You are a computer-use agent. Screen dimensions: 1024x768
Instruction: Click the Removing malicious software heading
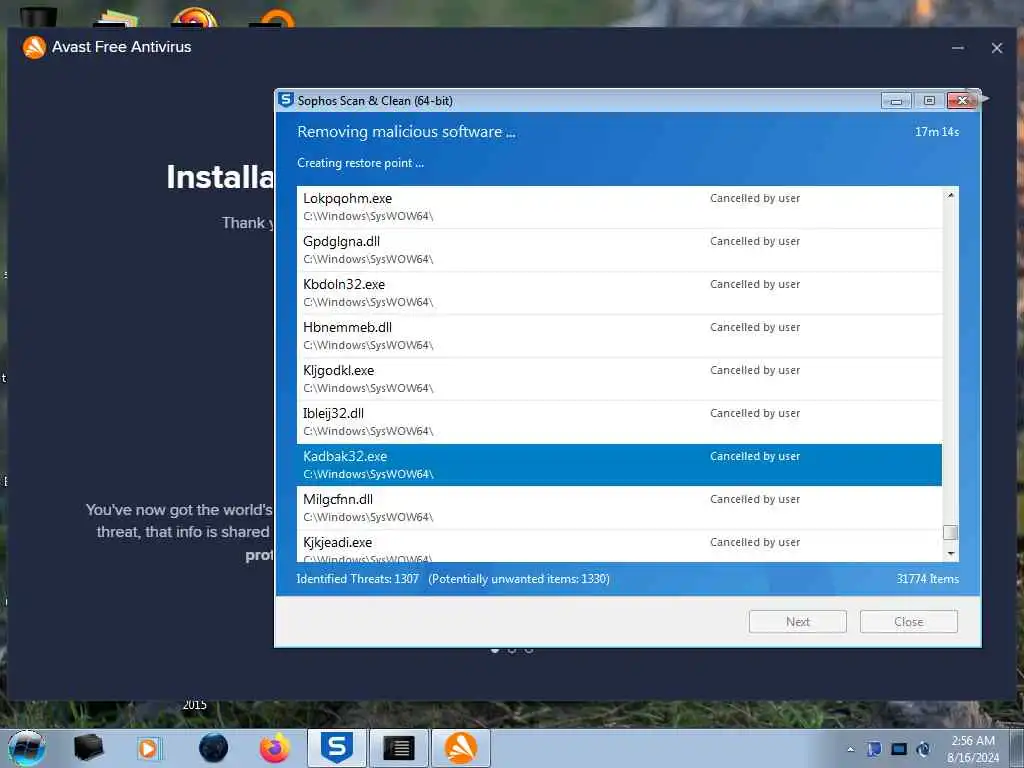[406, 132]
